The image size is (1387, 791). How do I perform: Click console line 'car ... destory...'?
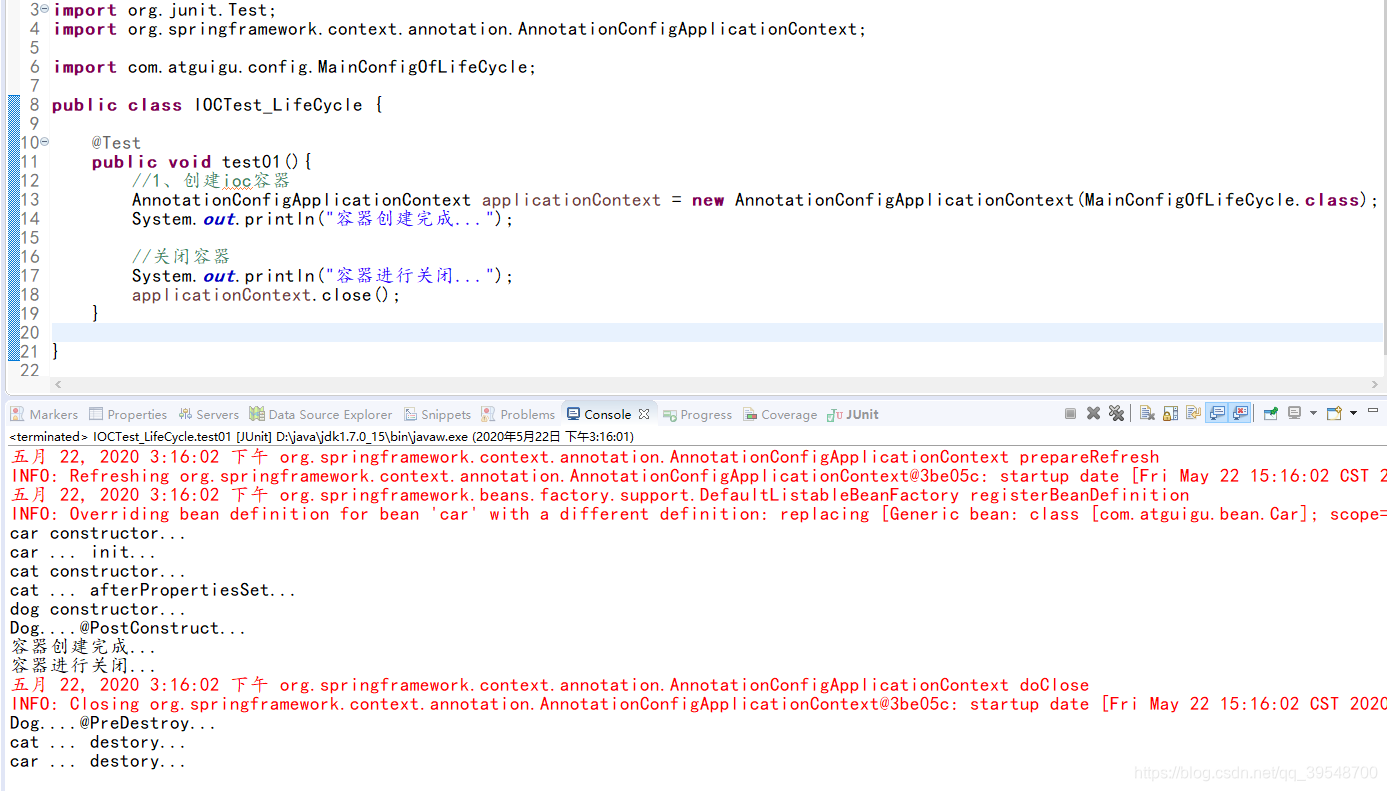click(x=98, y=761)
